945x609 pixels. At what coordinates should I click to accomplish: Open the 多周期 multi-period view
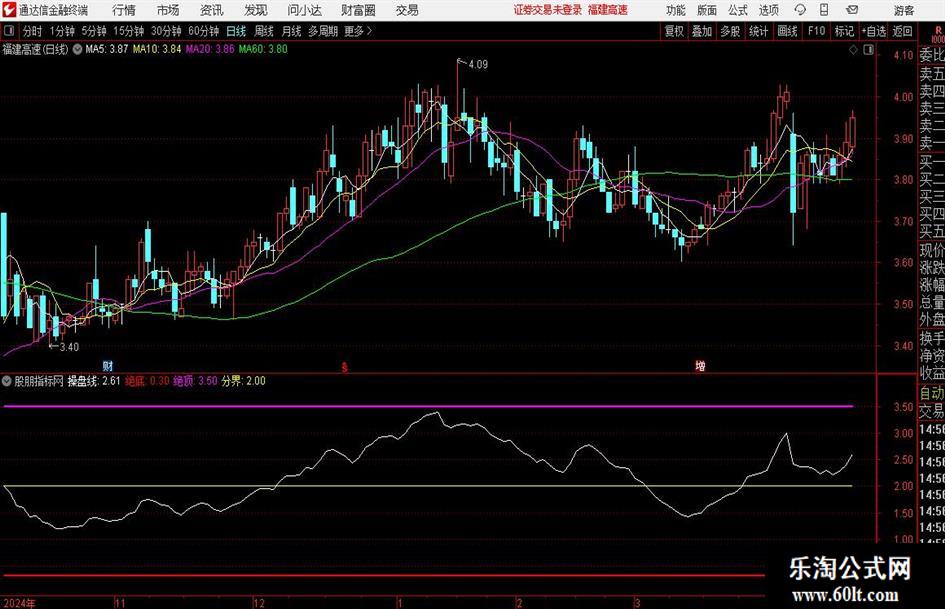pos(323,31)
